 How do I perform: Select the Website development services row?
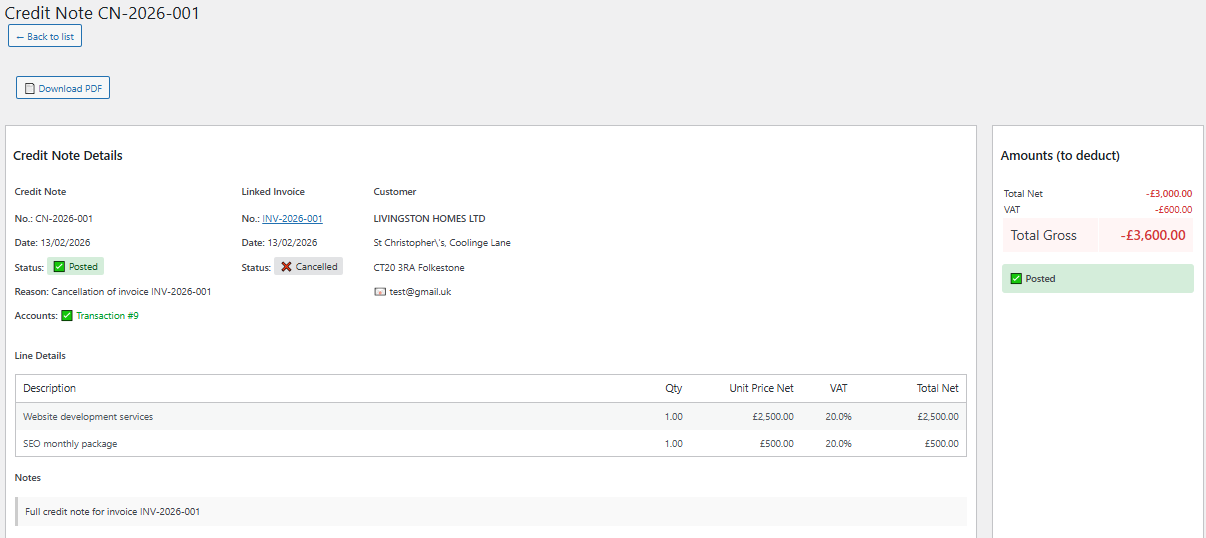[x=88, y=417]
